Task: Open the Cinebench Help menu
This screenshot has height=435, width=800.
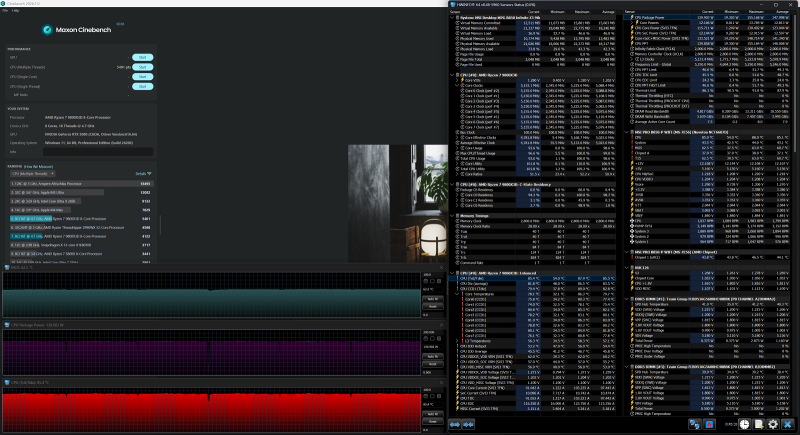Action: click(16, 10)
